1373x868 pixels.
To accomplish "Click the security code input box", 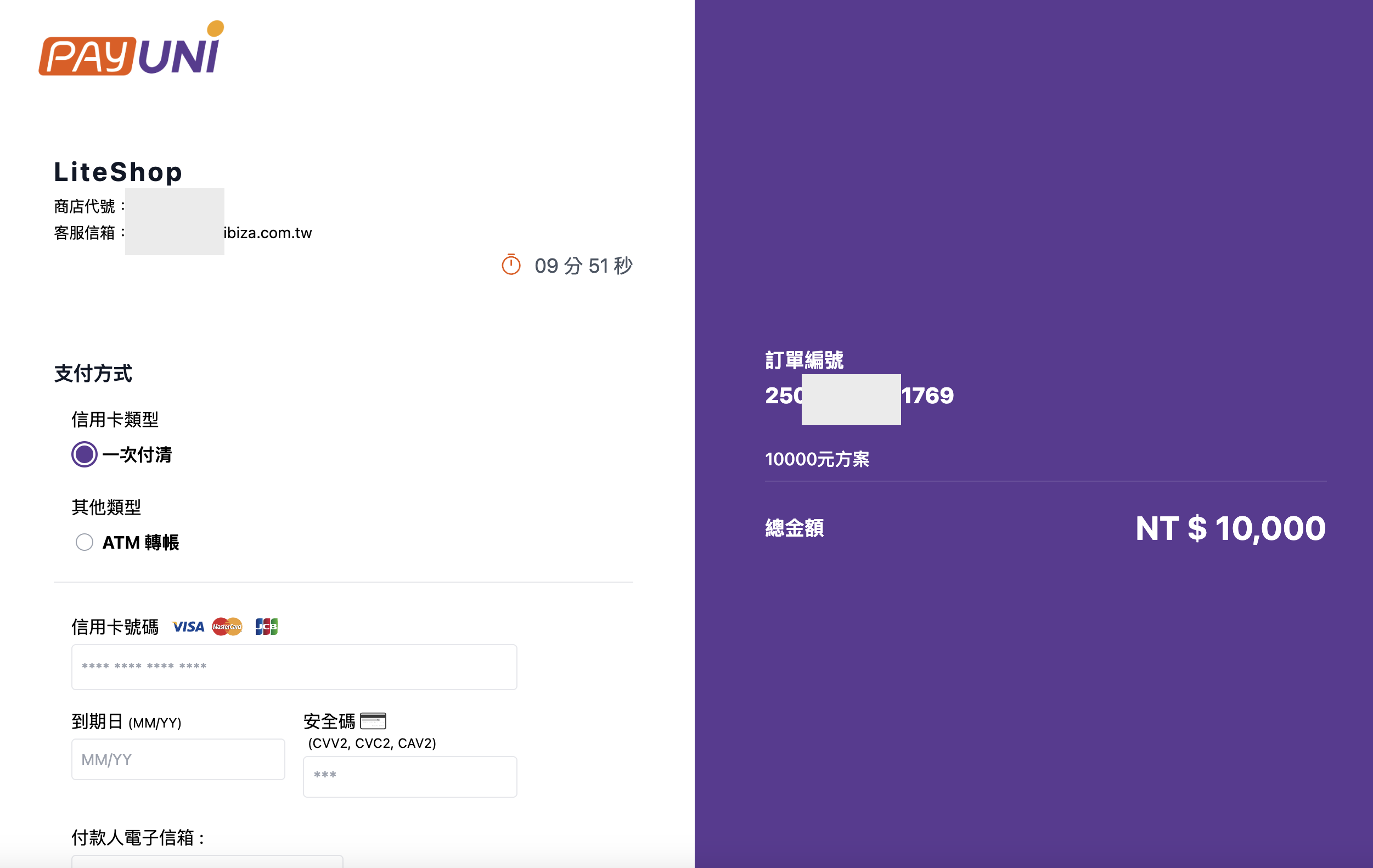I will pos(409,776).
